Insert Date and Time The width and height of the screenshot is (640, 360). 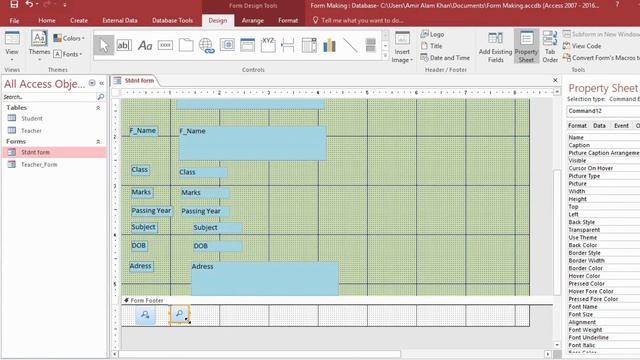pyautogui.click(x=445, y=58)
